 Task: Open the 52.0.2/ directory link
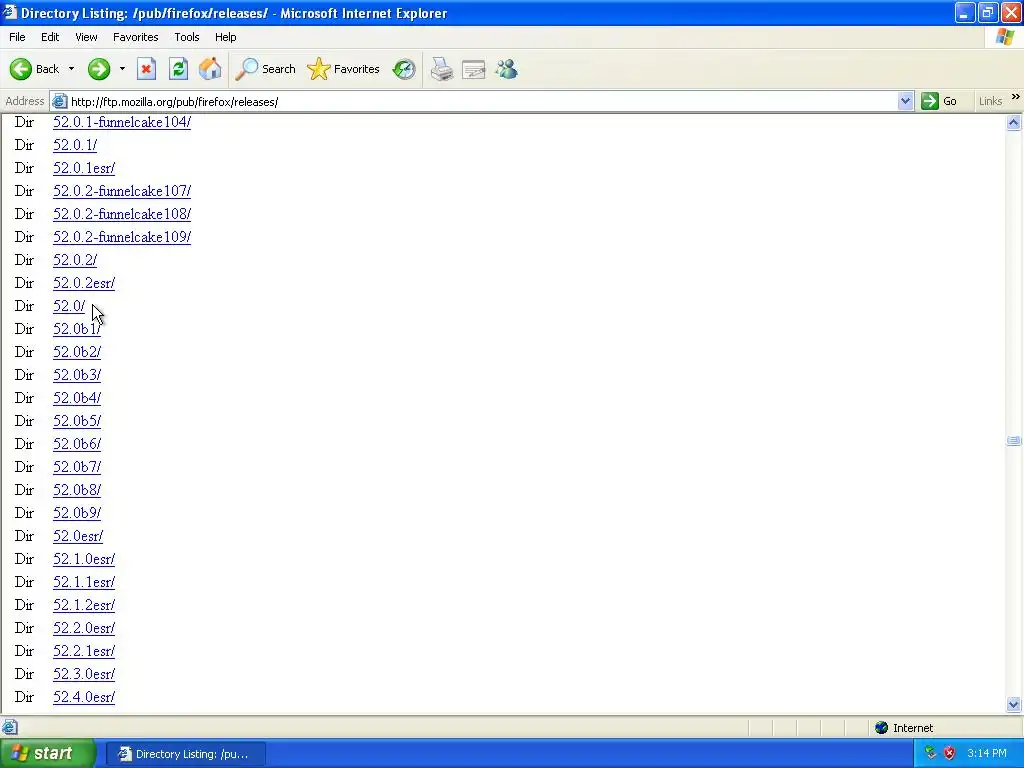[74, 260]
